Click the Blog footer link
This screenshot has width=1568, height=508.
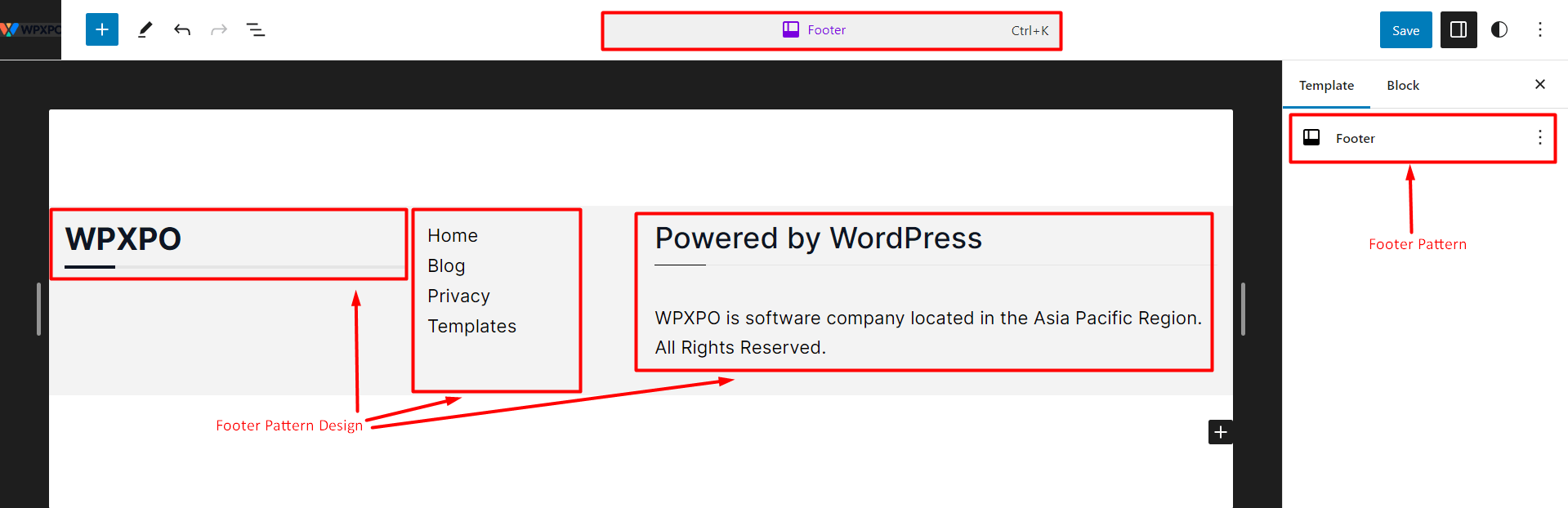[446, 265]
